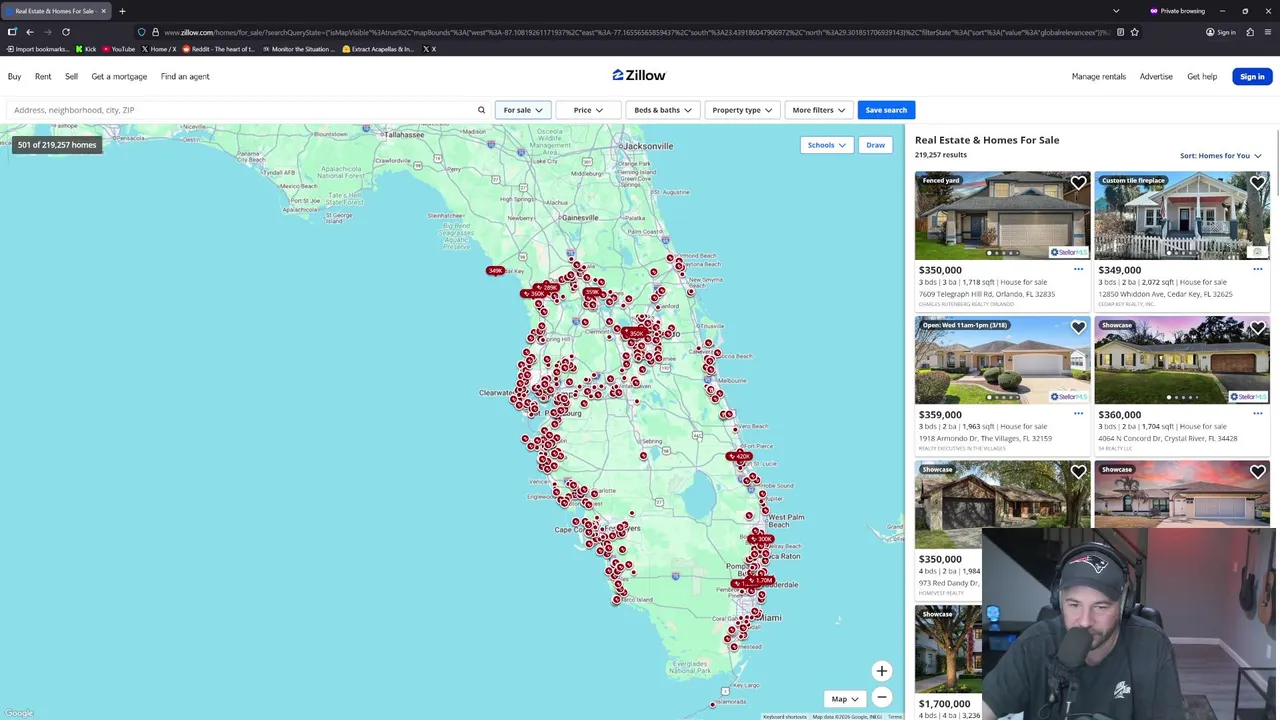Screen dimensions: 1280x720
Task: Click the workspace icon left of back arrow
Action: [12, 32]
